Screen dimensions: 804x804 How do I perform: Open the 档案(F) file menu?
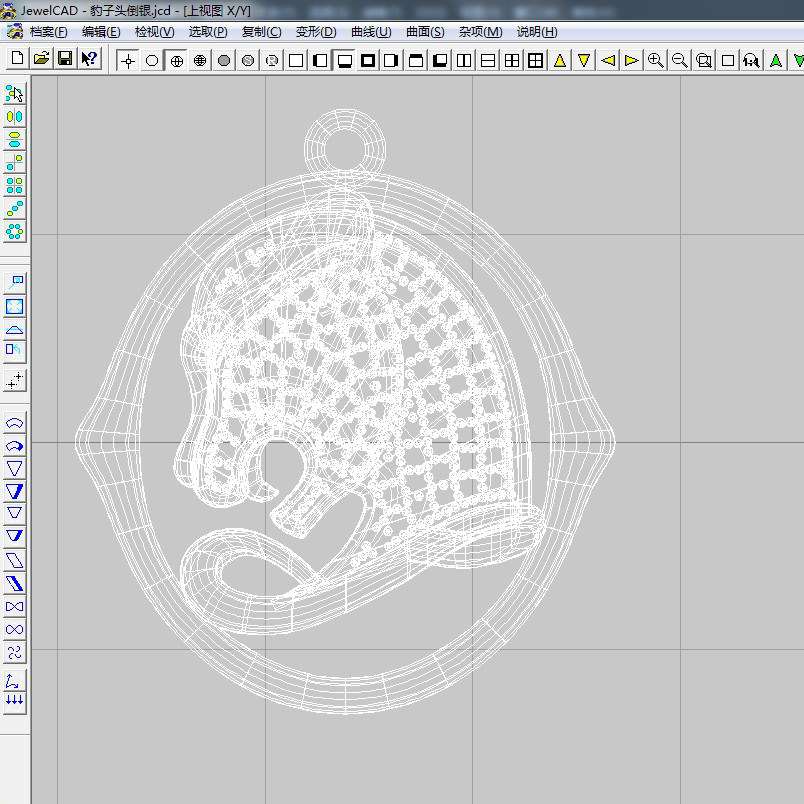48,32
